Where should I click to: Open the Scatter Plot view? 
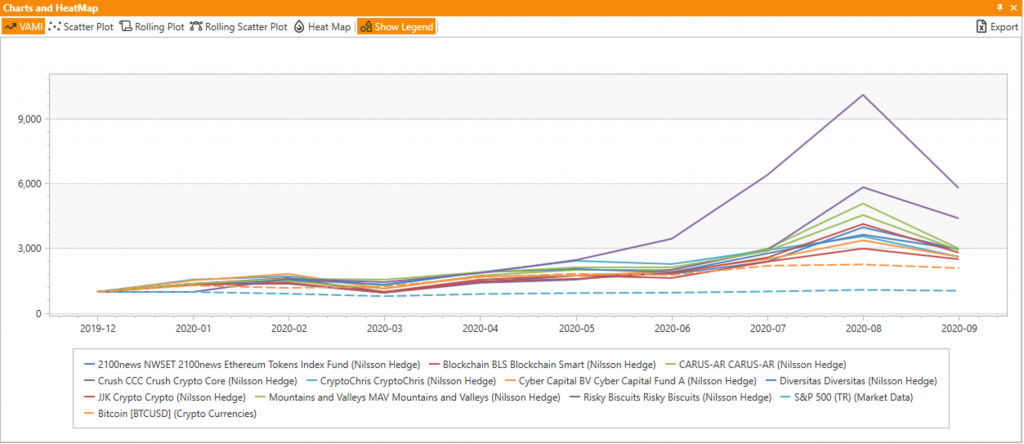[83, 27]
